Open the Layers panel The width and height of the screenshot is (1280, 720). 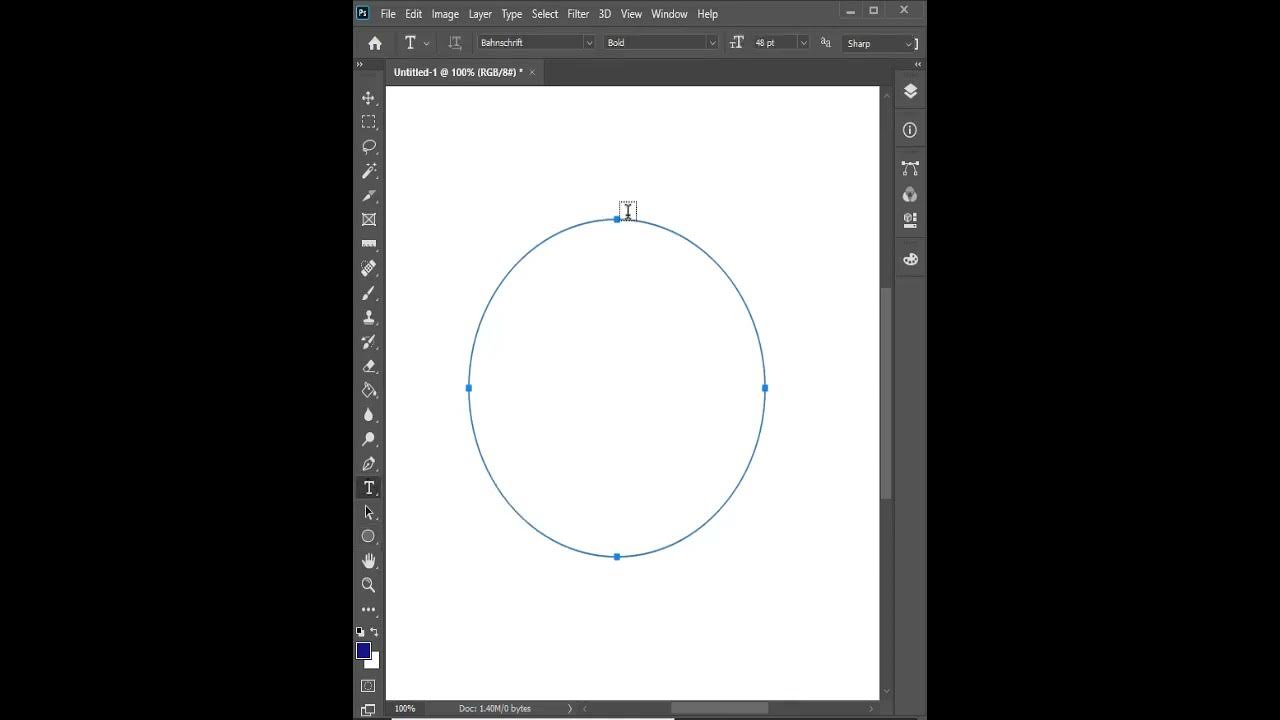(910, 91)
